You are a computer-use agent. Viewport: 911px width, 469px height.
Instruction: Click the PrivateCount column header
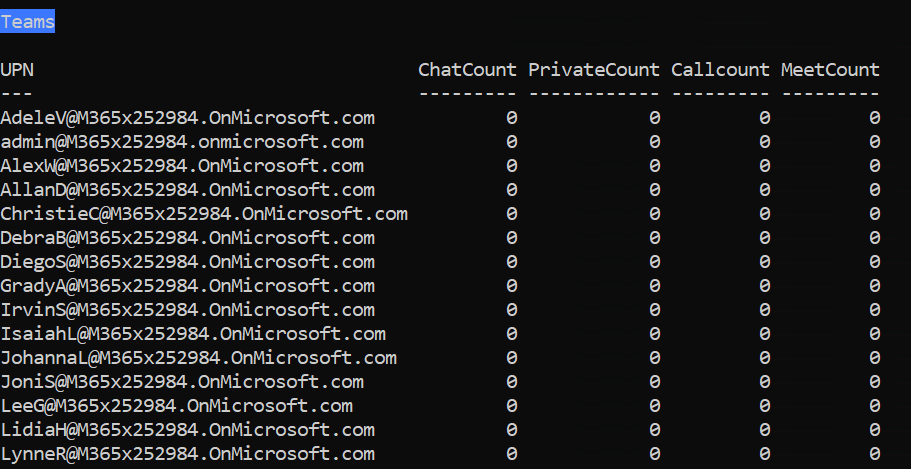click(x=594, y=70)
